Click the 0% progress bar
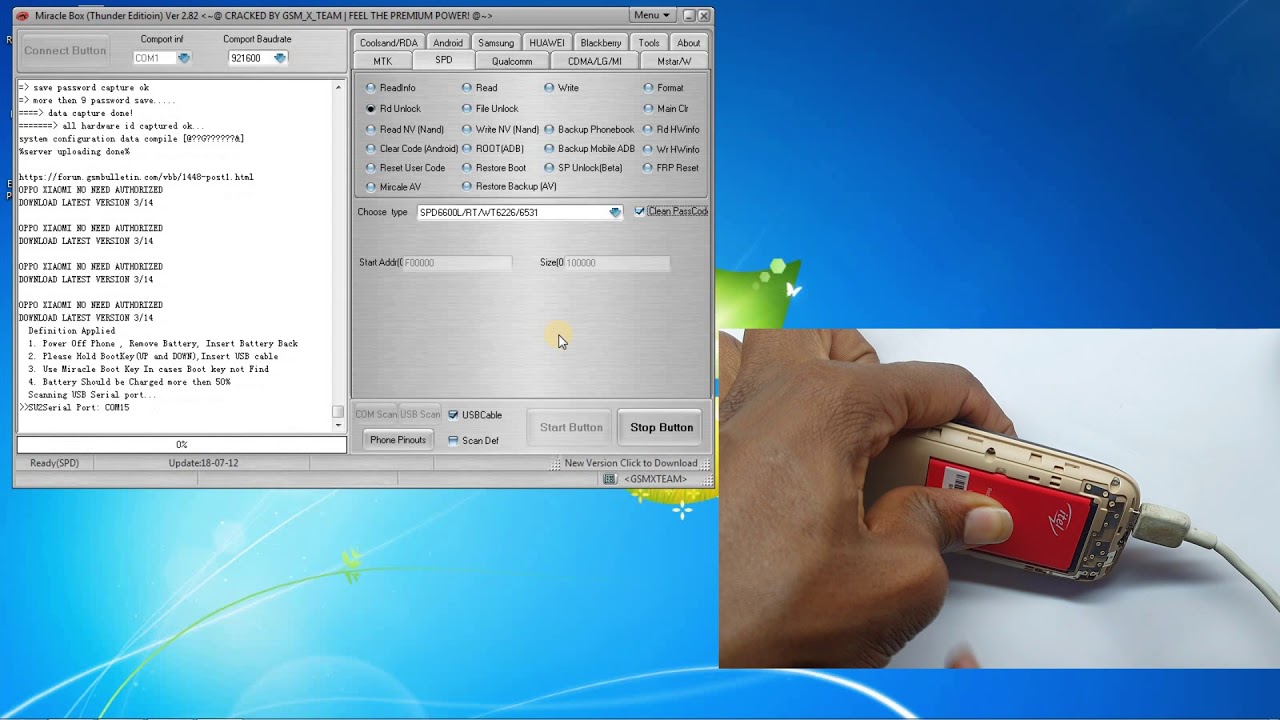 pos(181,444)
